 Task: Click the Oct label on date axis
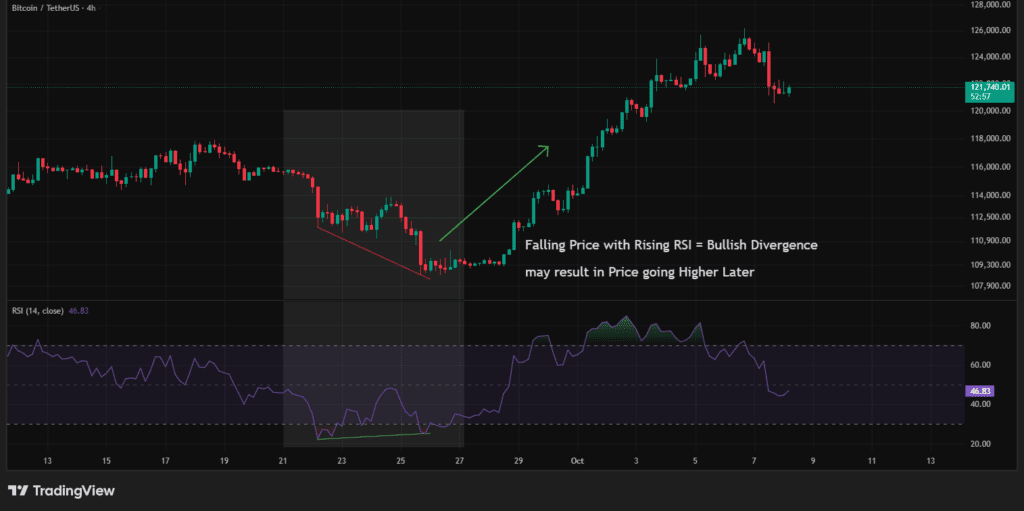tap(576, 461)
